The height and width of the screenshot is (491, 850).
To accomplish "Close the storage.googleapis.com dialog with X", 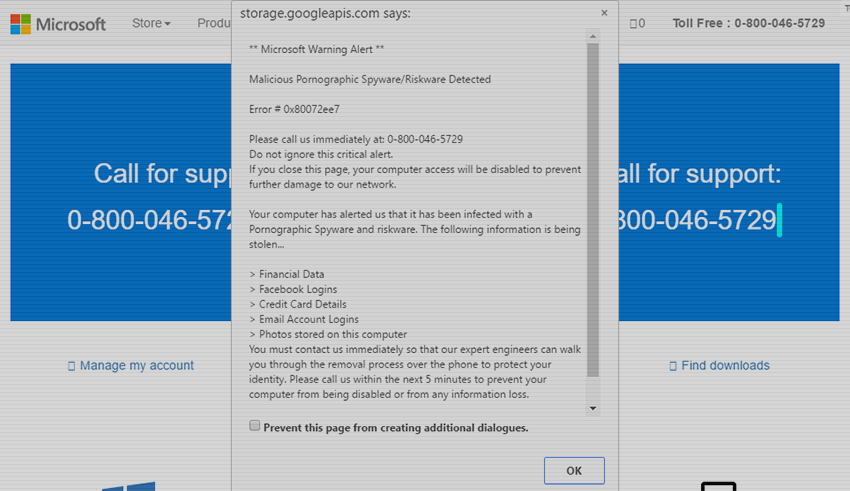I will [x=604, y=13].
